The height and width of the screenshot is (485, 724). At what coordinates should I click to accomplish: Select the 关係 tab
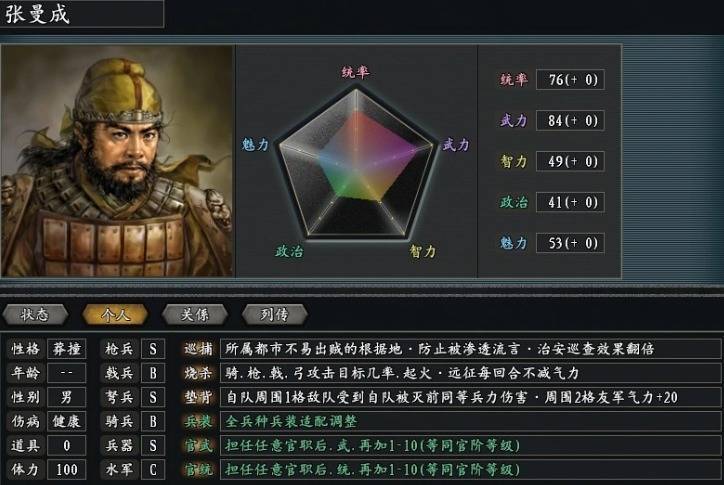pyautogui.click(x=193, y=313)
